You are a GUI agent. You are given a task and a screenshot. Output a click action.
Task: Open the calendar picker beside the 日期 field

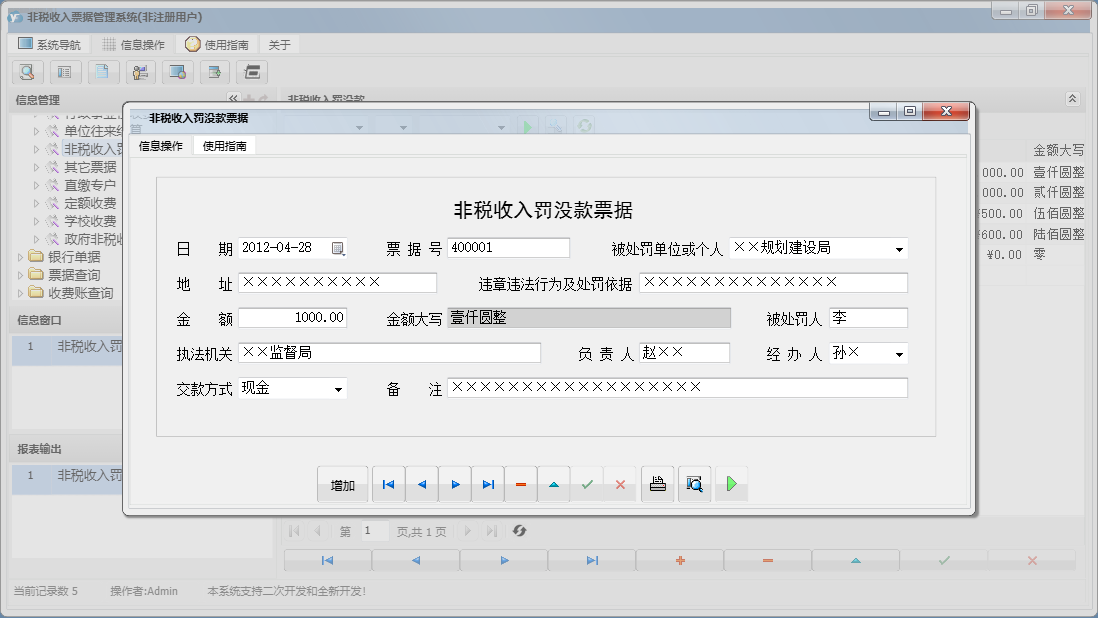point(338,248)
